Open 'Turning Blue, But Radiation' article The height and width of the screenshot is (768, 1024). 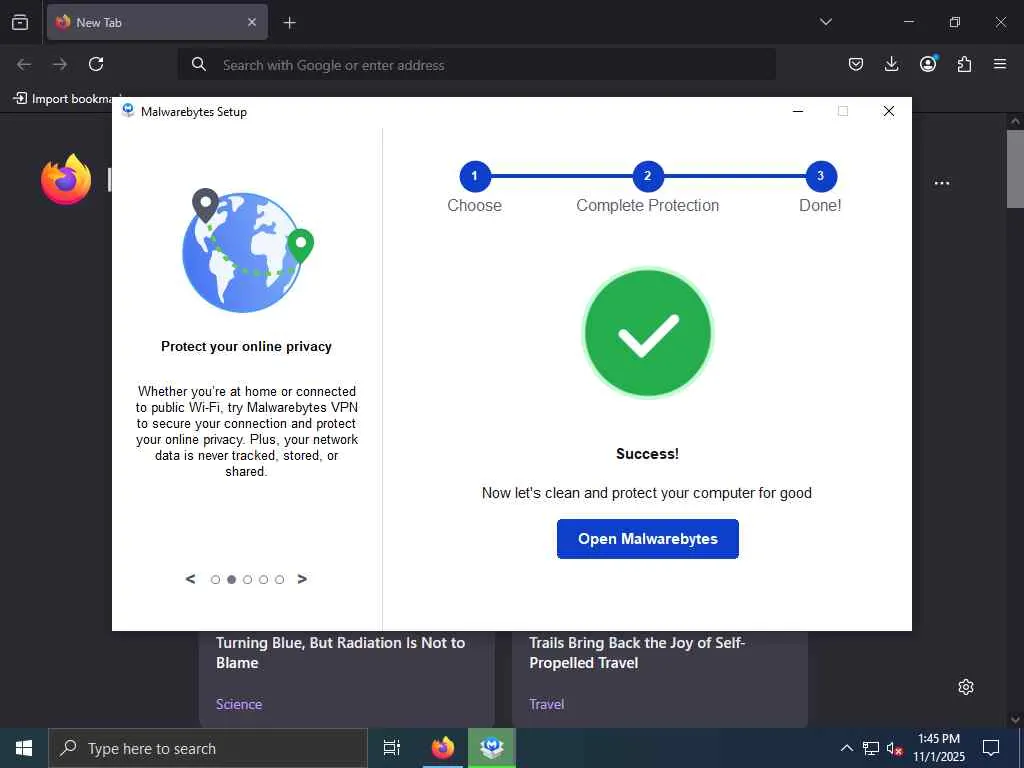point(340,652)
